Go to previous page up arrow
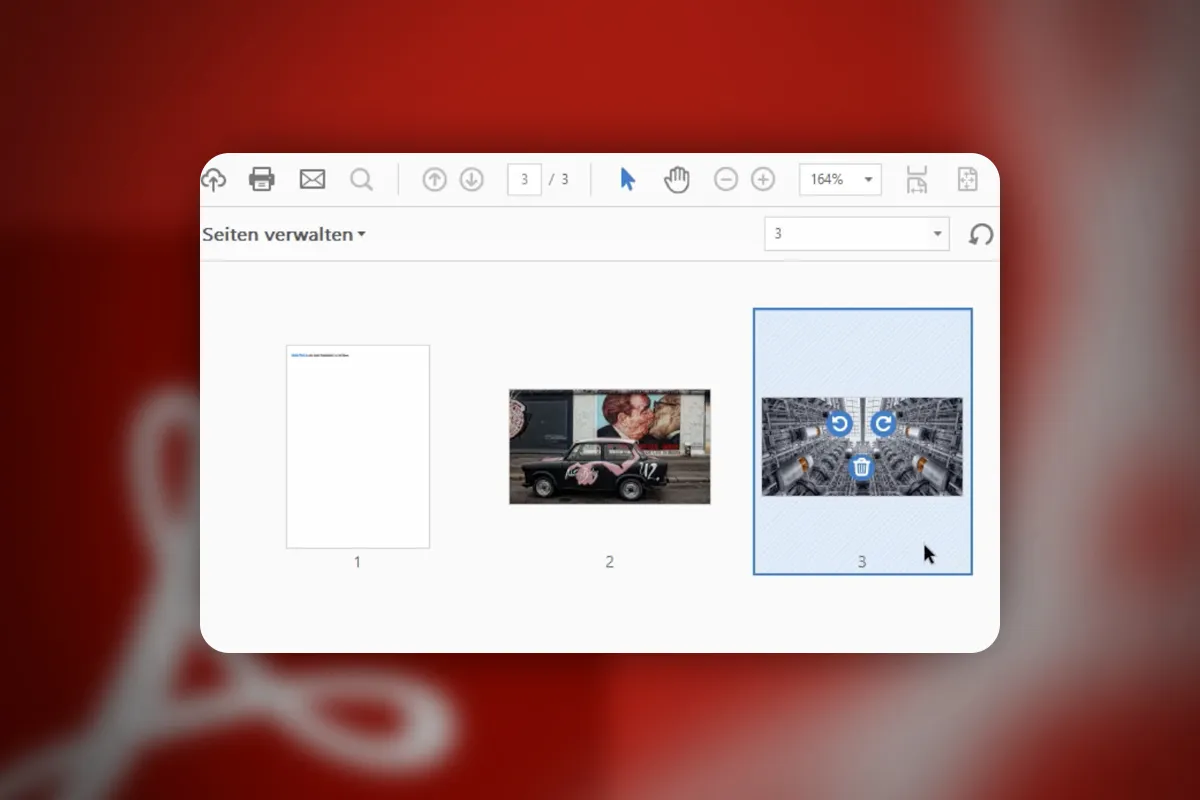Image resolution: width=1200 pixels, height=800 pixels. pyautogui.click(x=434, y=179)
